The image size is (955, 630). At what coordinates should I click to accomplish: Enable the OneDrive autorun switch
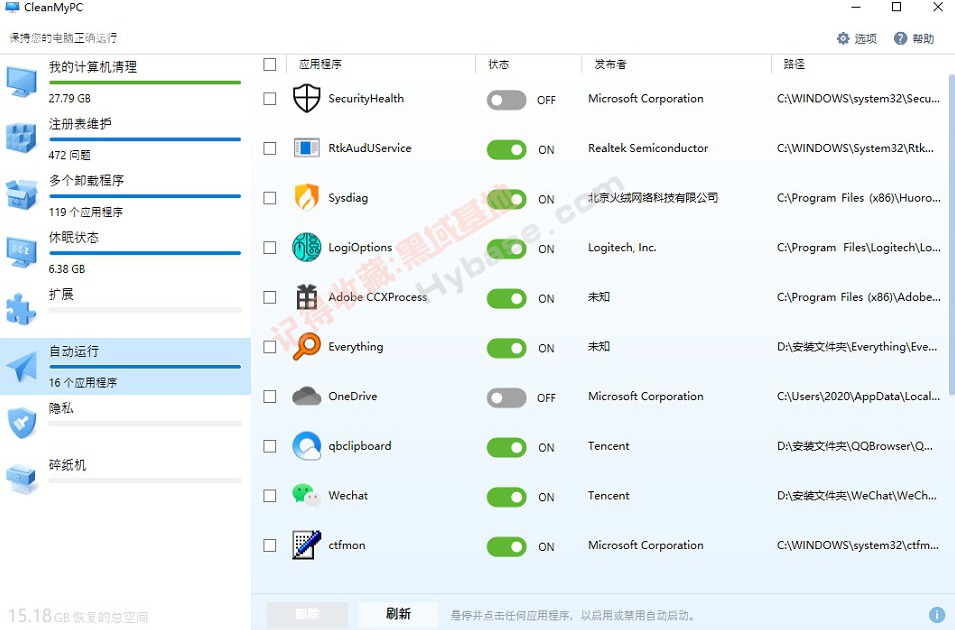tap(506, 398)
